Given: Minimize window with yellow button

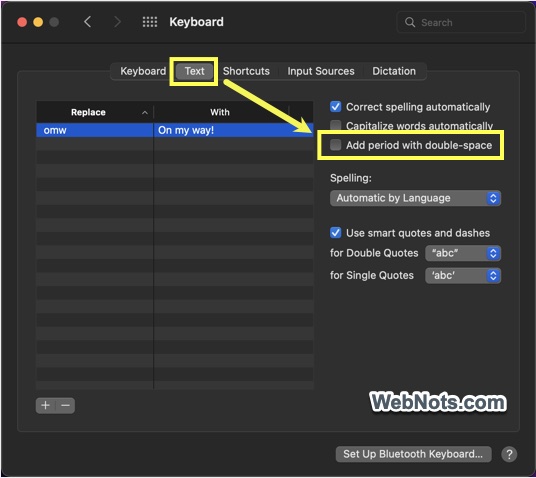Looking at the screenshot, I should click(38, 22).
